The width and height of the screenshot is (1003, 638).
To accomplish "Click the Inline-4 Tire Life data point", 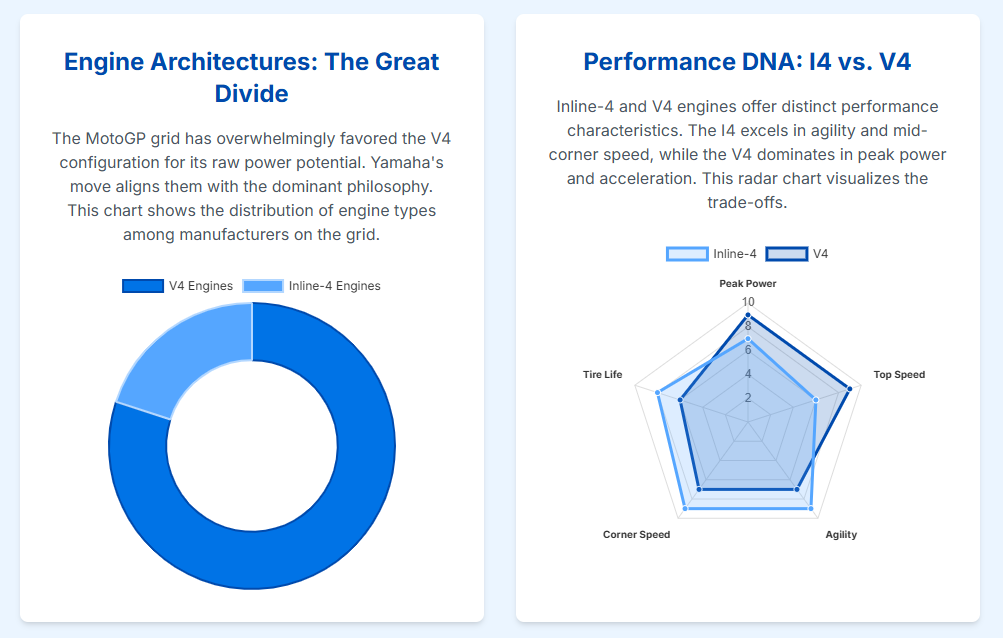I will 658,393.
